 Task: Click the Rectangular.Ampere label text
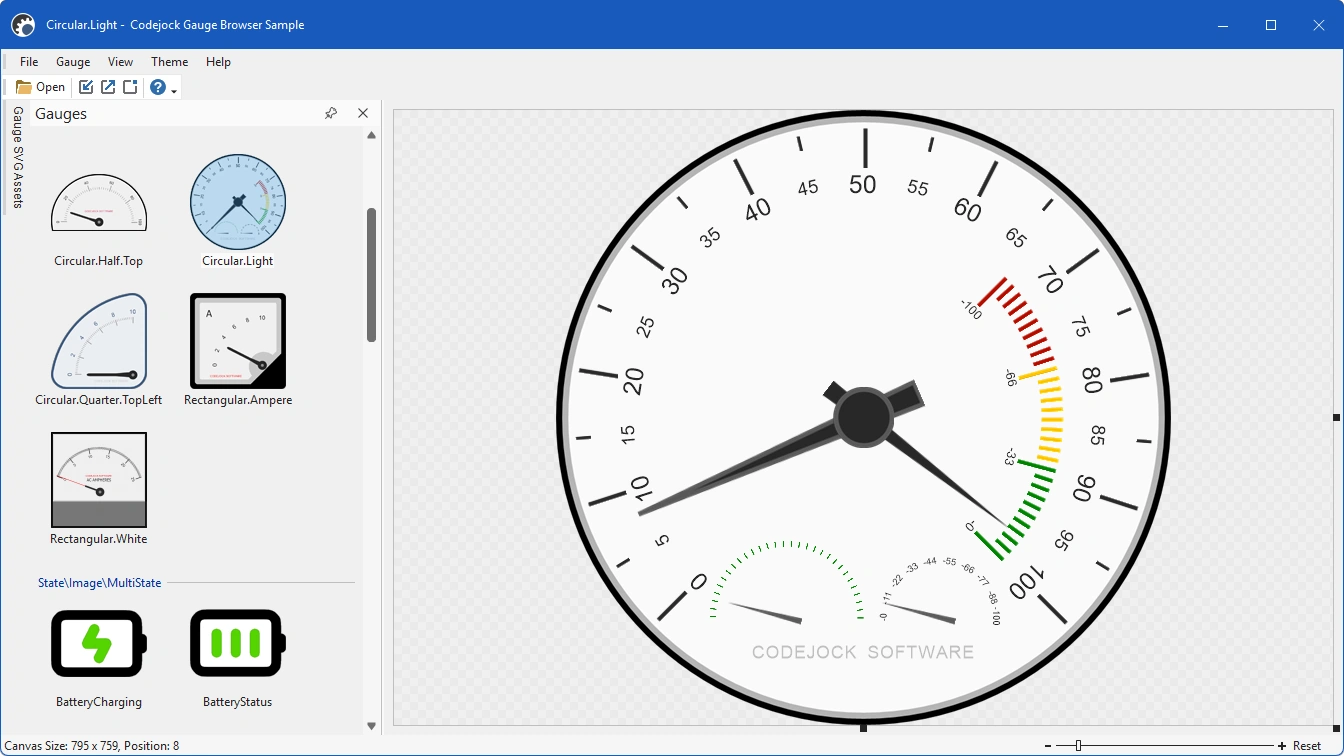pos(238,400)
